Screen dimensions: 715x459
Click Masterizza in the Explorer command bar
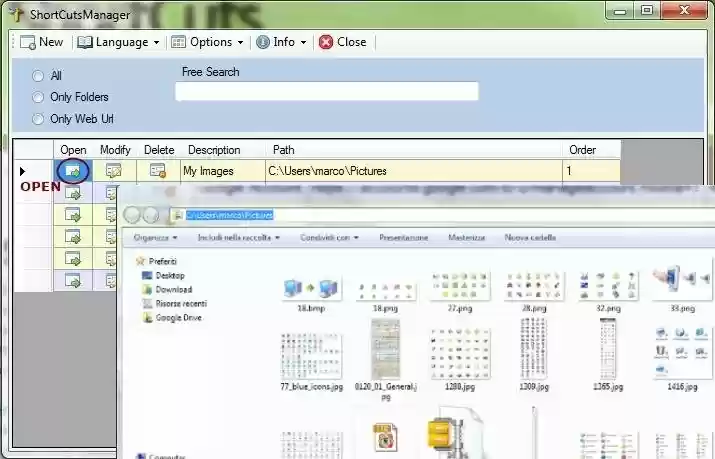[x=466, y=237]
